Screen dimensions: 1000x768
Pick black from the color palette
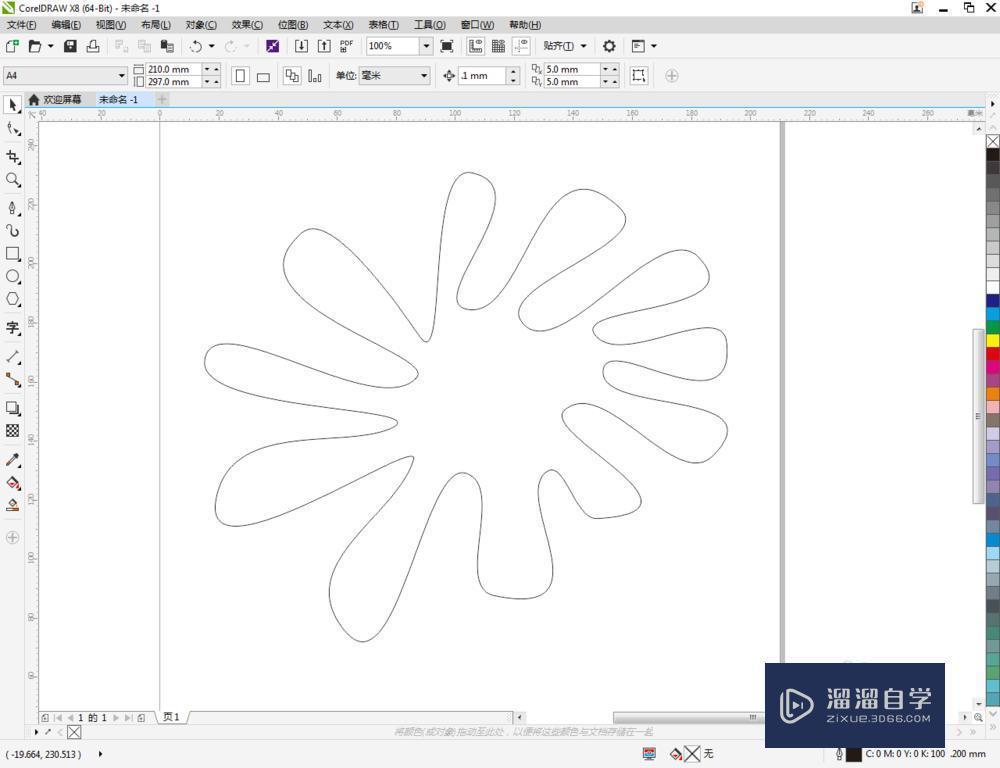tap(992, 152)
